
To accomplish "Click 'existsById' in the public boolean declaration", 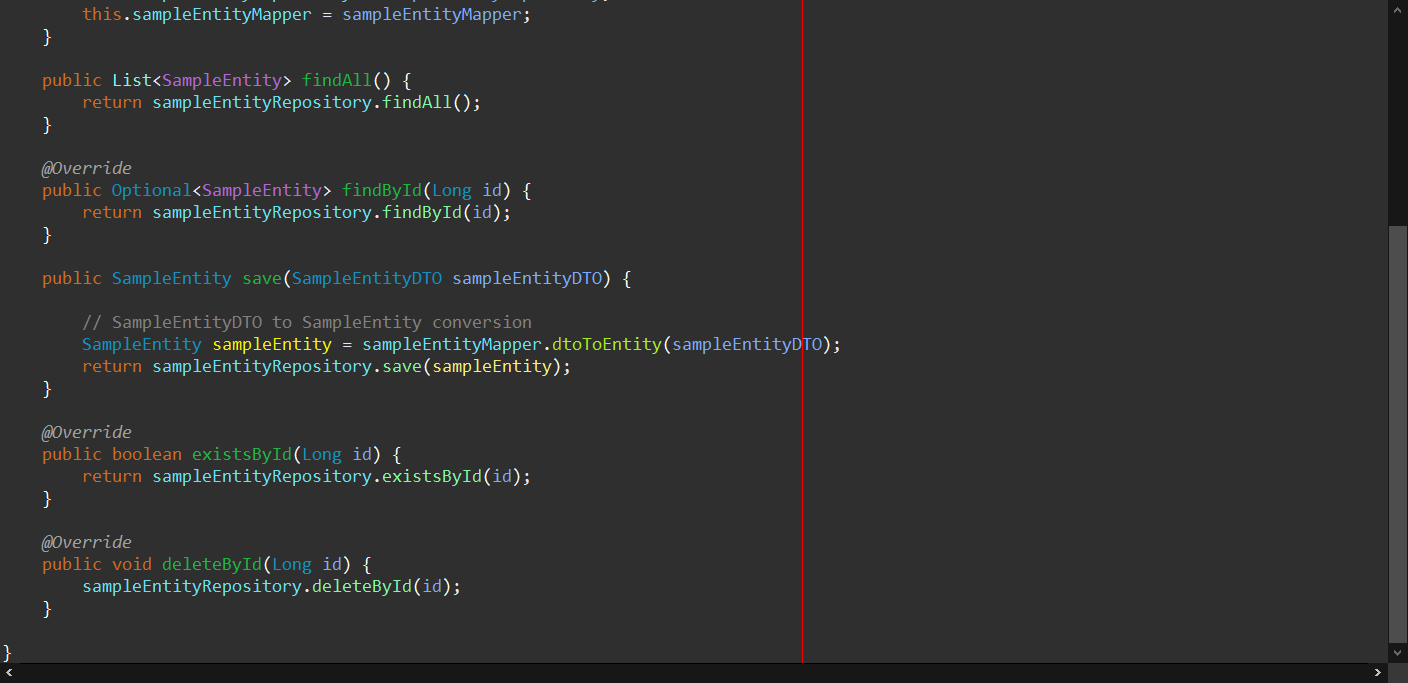I will (242, 454).
